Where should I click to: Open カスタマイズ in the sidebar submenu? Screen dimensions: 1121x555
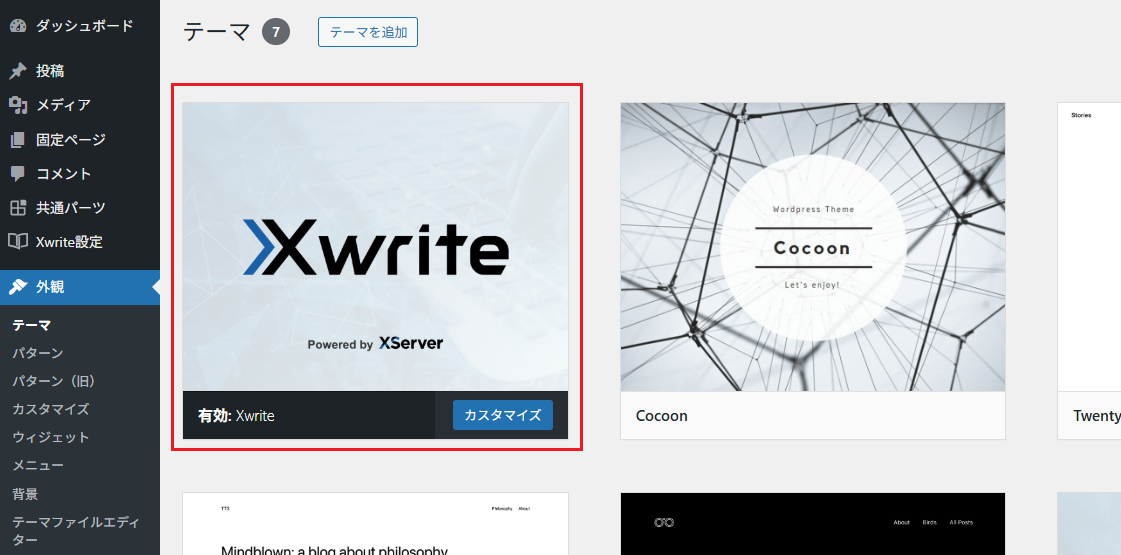51,409
